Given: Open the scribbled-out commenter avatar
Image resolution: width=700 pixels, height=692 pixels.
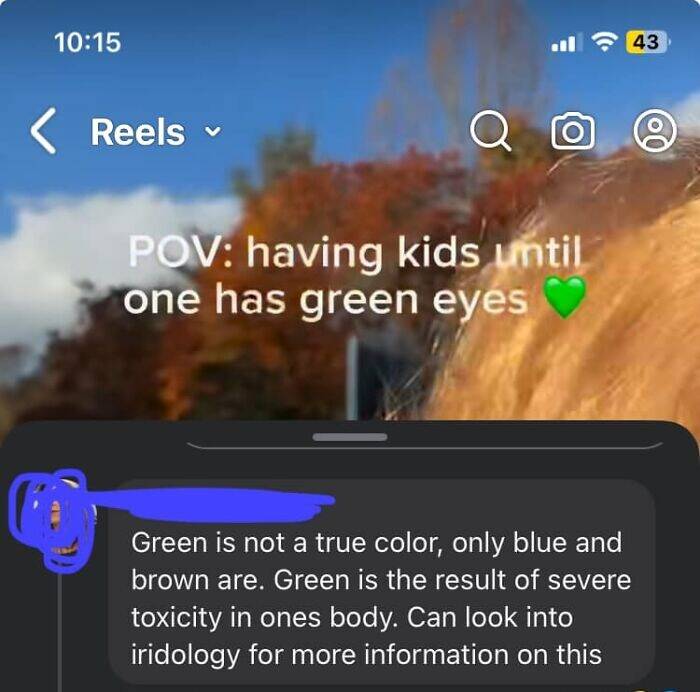Looking at the screenshot, I should tap(52, 521).
